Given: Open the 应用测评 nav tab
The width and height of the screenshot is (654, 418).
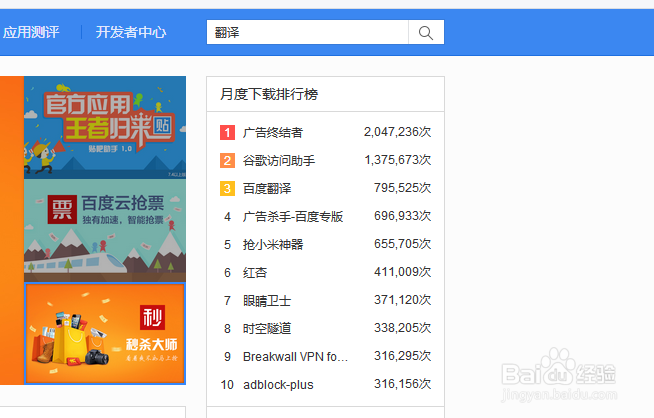Looking at the screenshot, I should pos(31,32).
